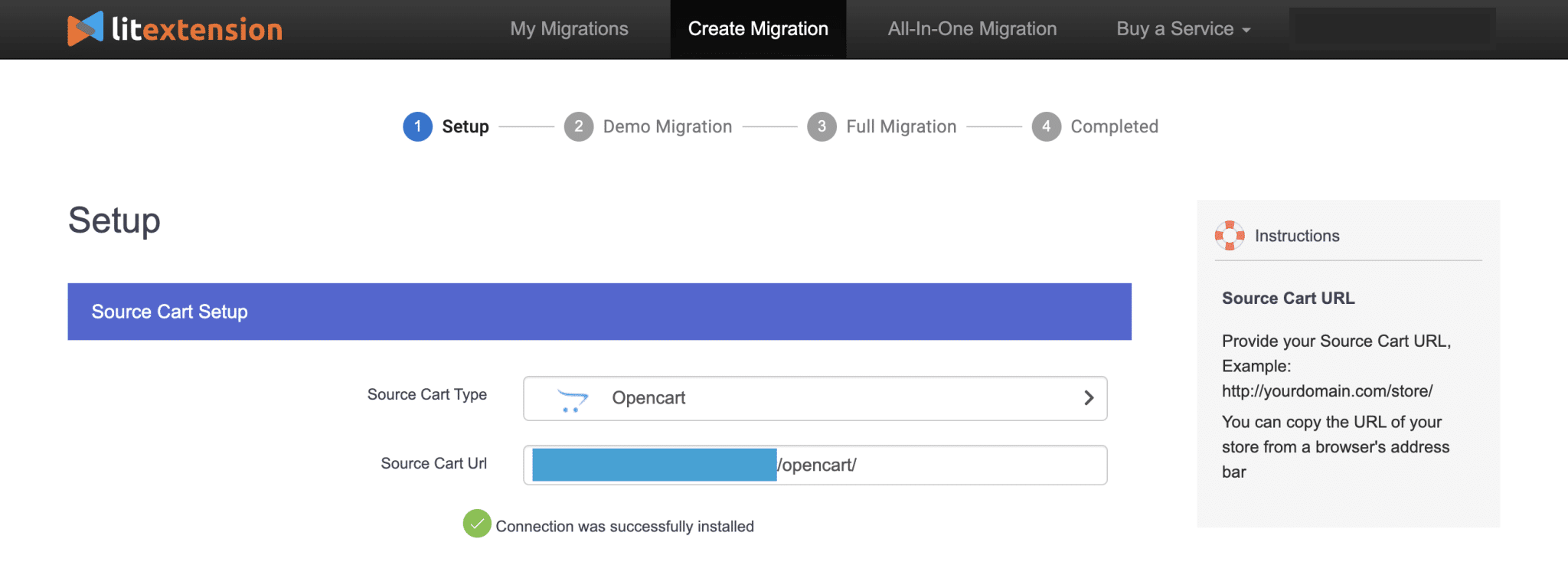Viewport: 1568px width, 565px height.
Task: Click the Setup step label
Action: pos(465,126)
